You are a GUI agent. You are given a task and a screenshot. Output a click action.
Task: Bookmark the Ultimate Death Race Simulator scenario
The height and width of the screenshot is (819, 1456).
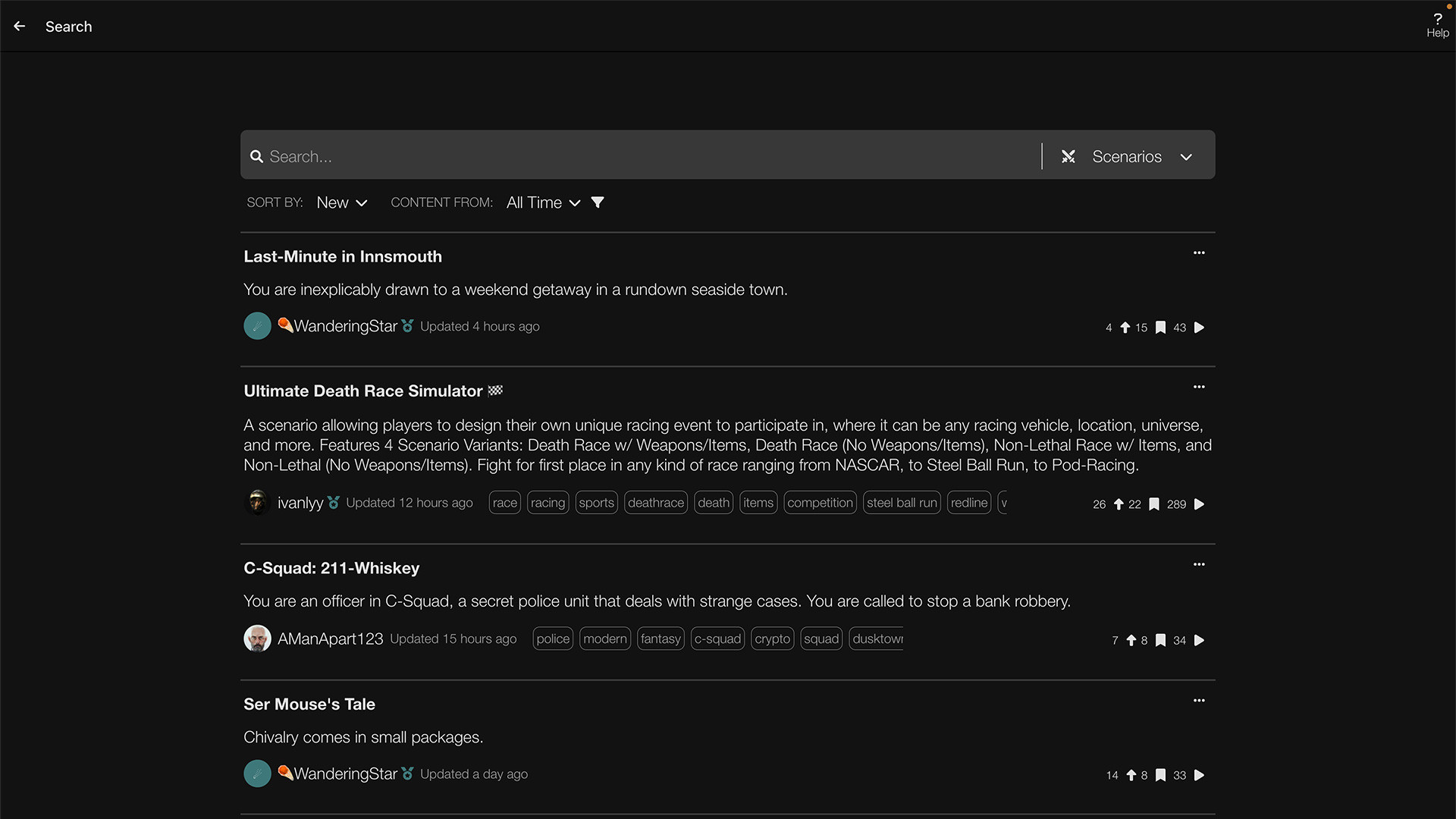(x=1153, y=504)
